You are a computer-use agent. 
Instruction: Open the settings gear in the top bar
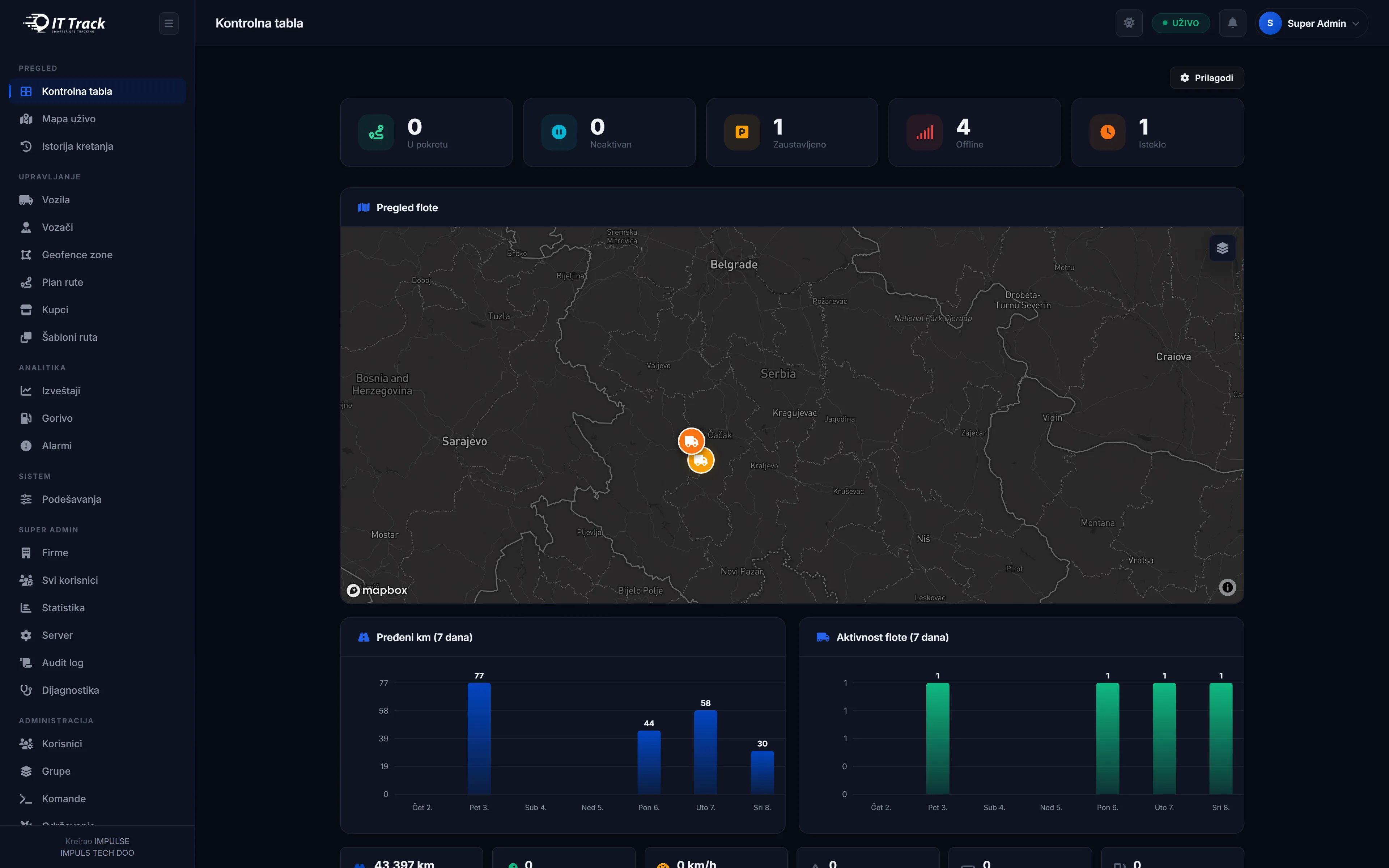(x=1129, y=23)
